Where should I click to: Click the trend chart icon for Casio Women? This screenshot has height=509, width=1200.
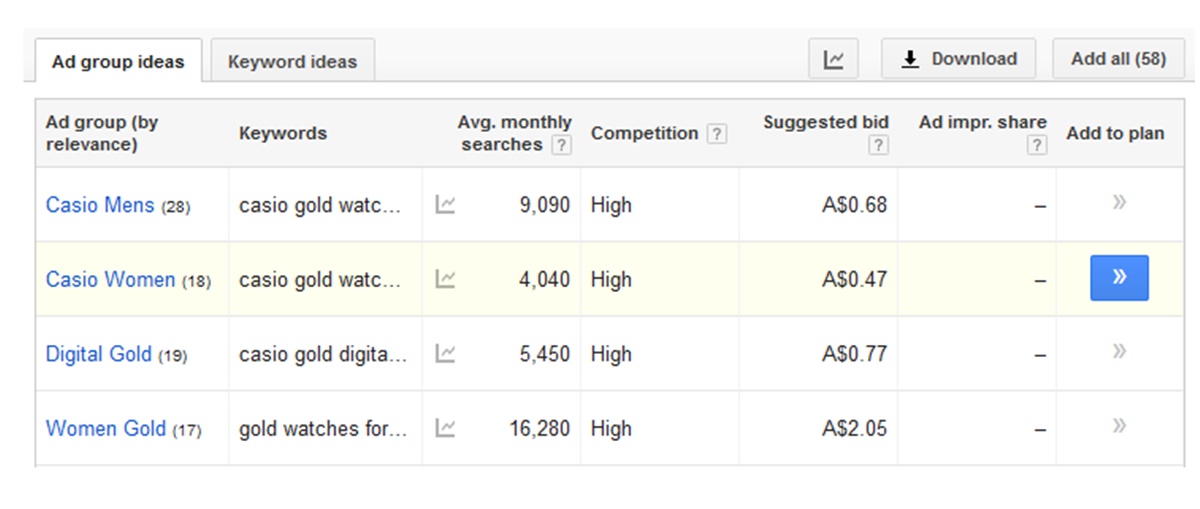(446, 280)
